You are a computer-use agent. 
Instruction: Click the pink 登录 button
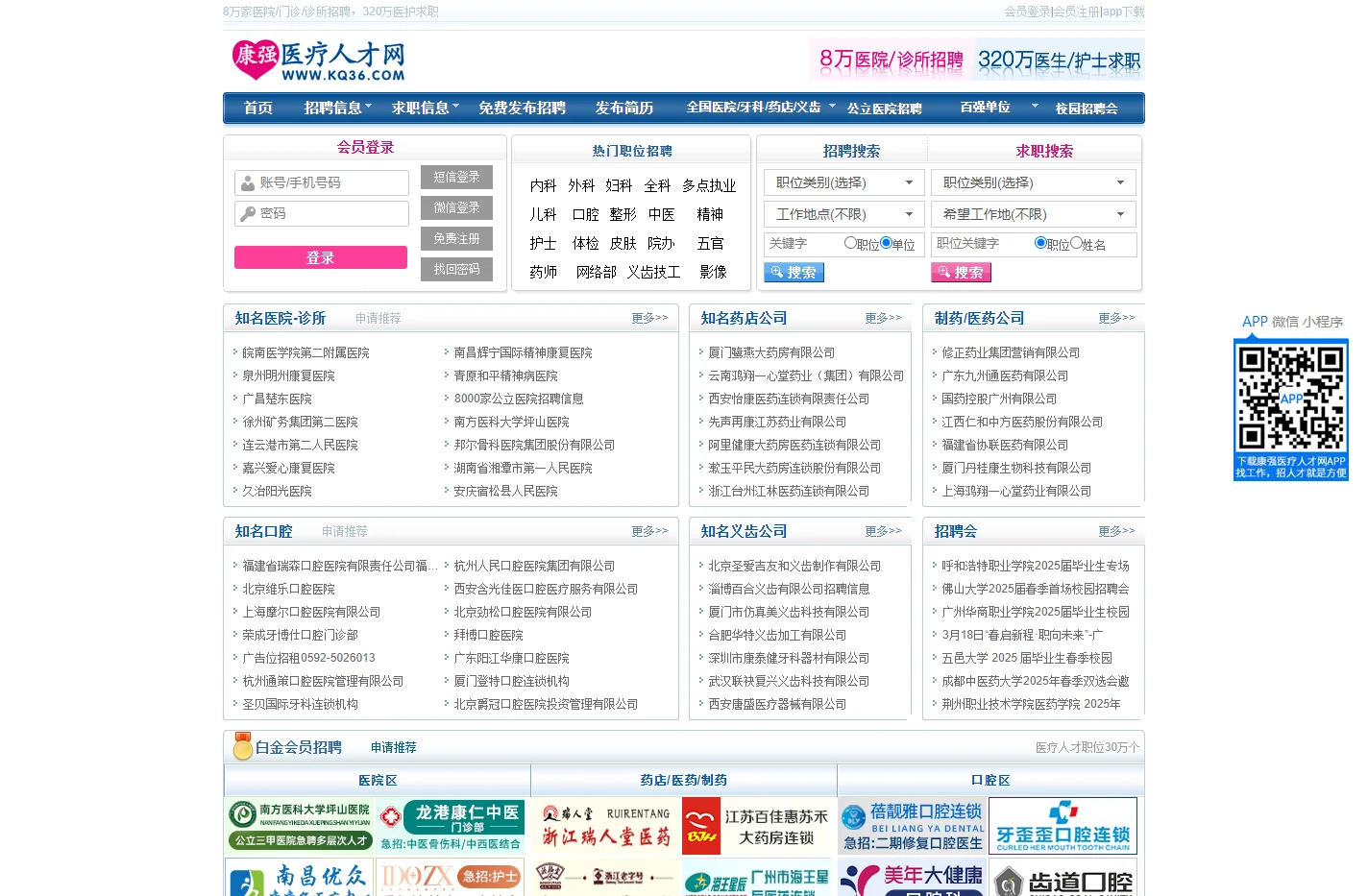click(321, 257)
